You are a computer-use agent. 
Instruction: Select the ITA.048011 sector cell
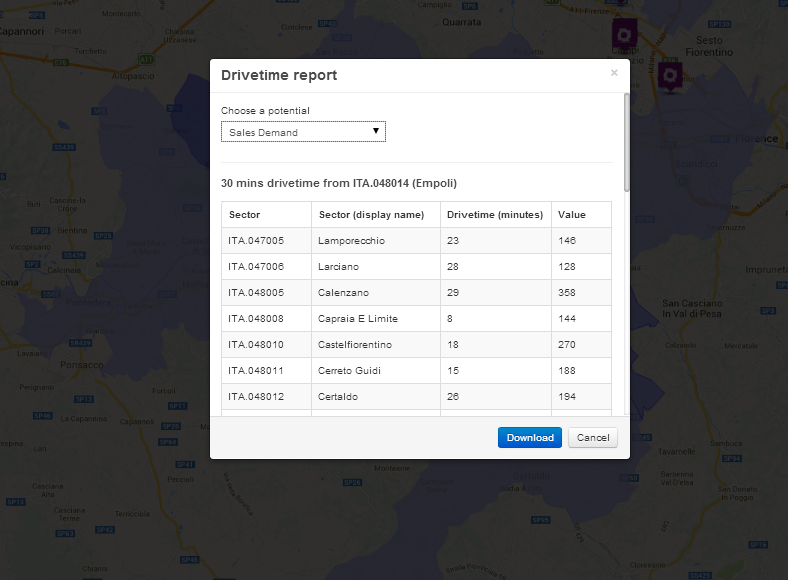(x=266, y=371)
